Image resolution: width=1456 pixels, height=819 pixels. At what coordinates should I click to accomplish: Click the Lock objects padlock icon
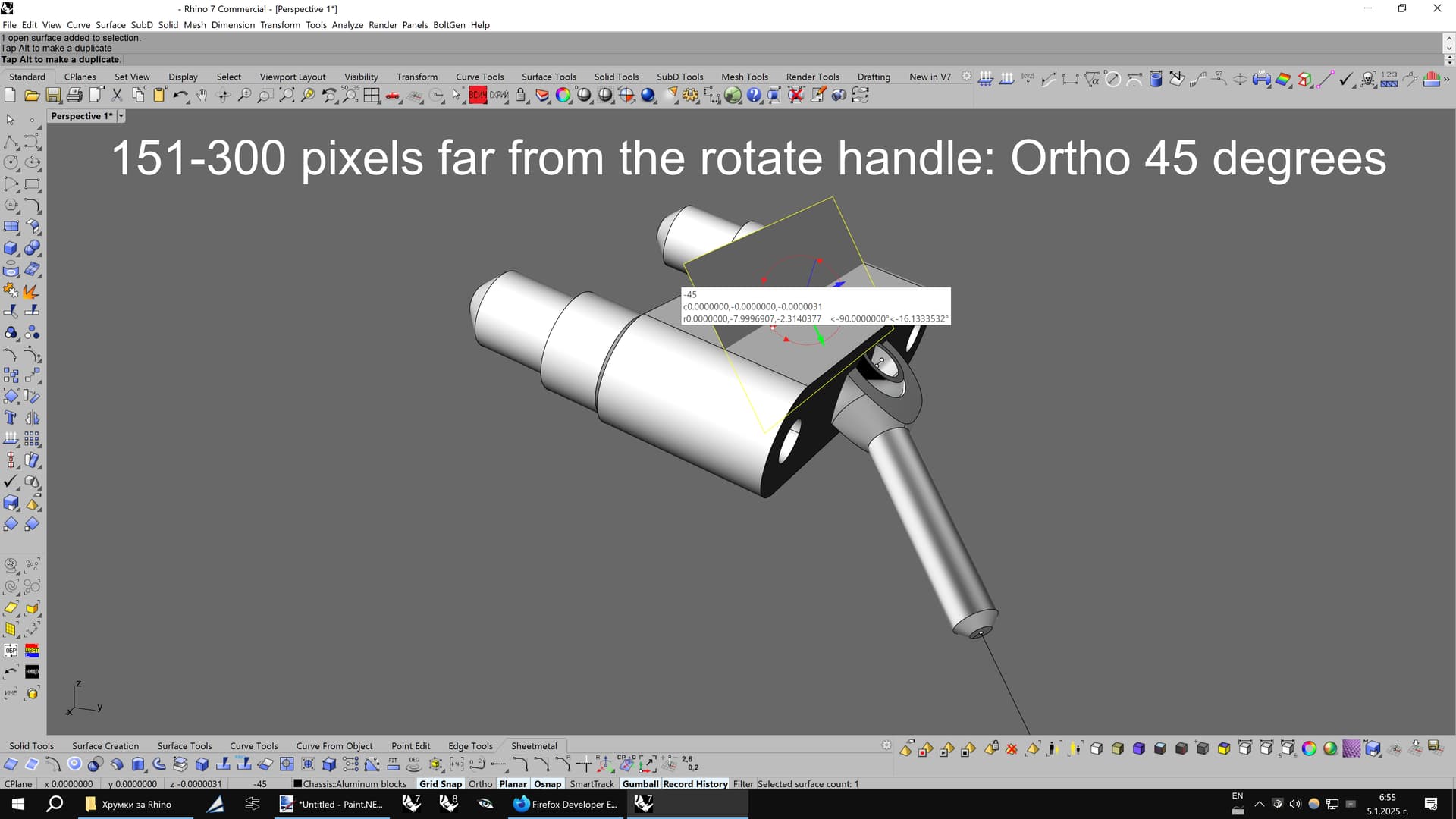tap(521, 96)
